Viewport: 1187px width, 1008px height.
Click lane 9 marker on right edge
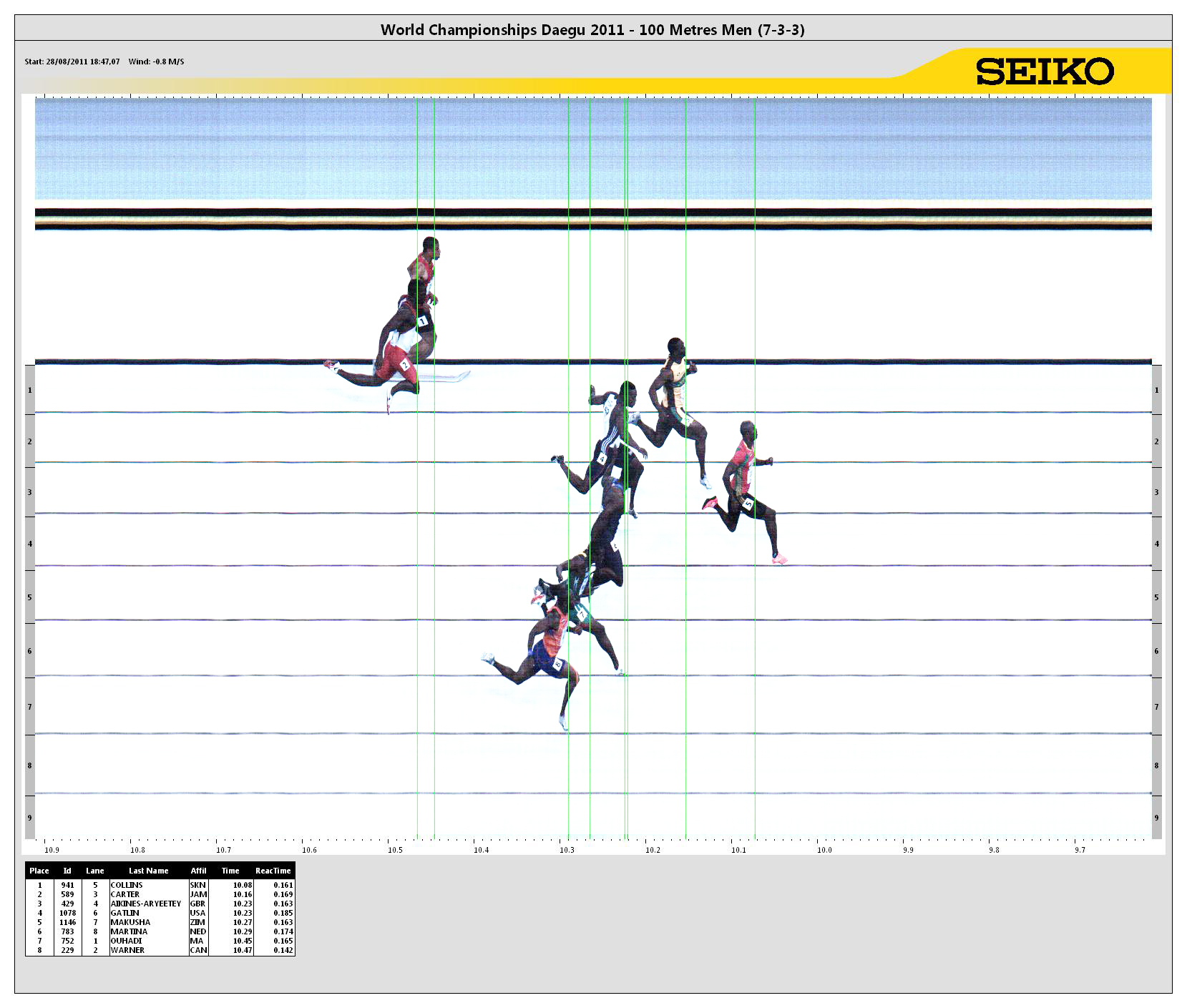(x=1156, y=818)
